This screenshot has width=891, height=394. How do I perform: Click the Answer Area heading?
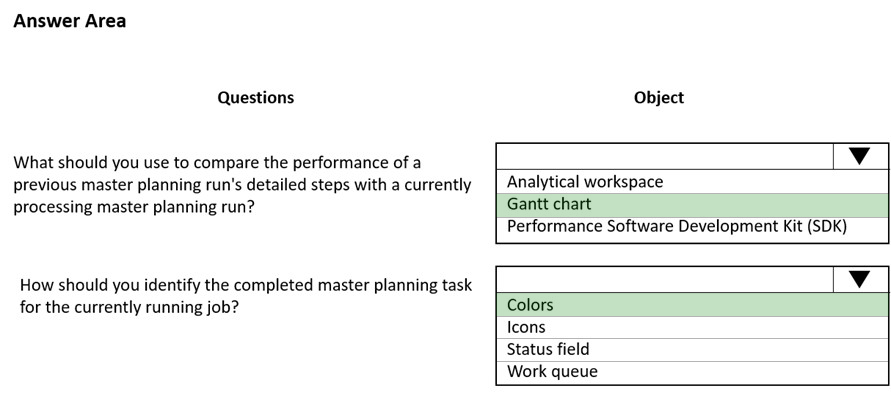69,21
